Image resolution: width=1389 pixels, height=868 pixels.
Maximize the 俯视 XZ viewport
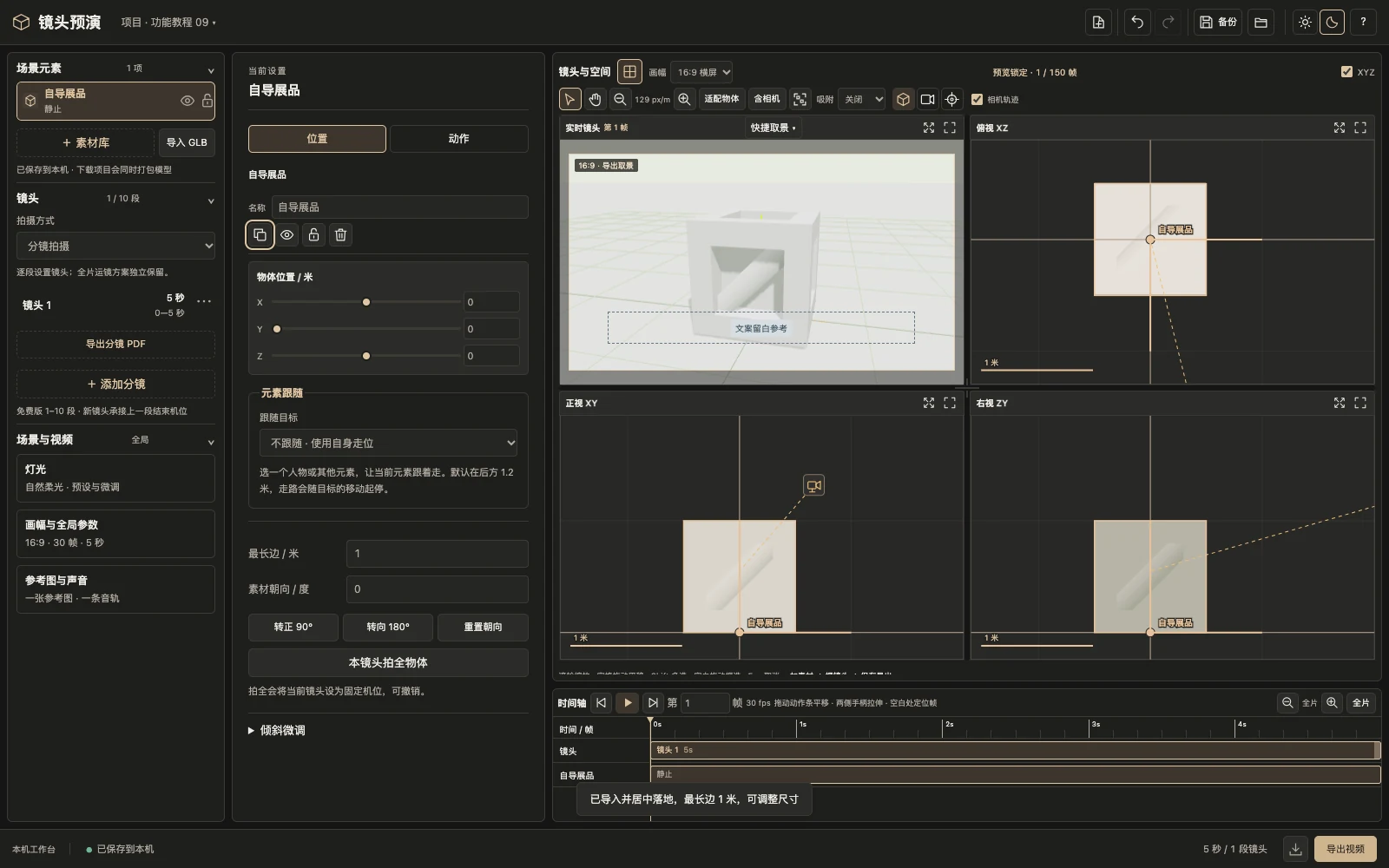[x=1360, y=128]
